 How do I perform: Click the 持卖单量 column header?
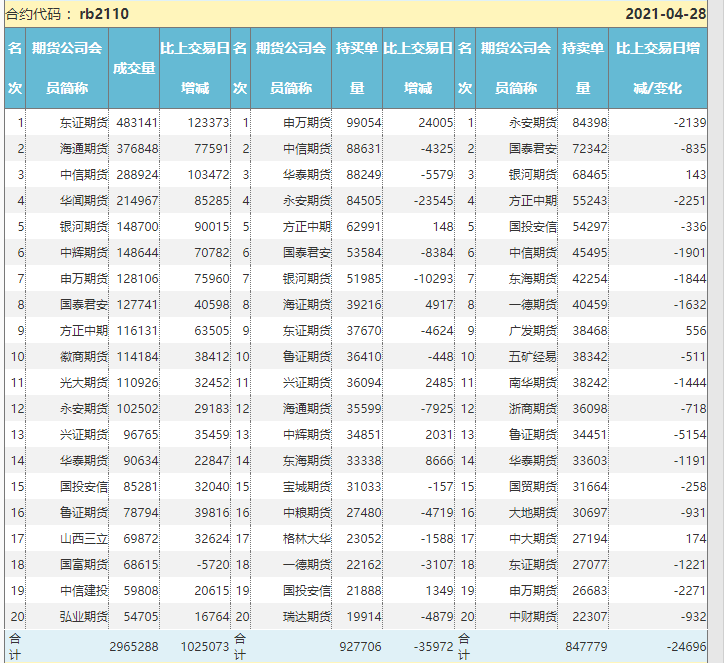click(583, 68)
